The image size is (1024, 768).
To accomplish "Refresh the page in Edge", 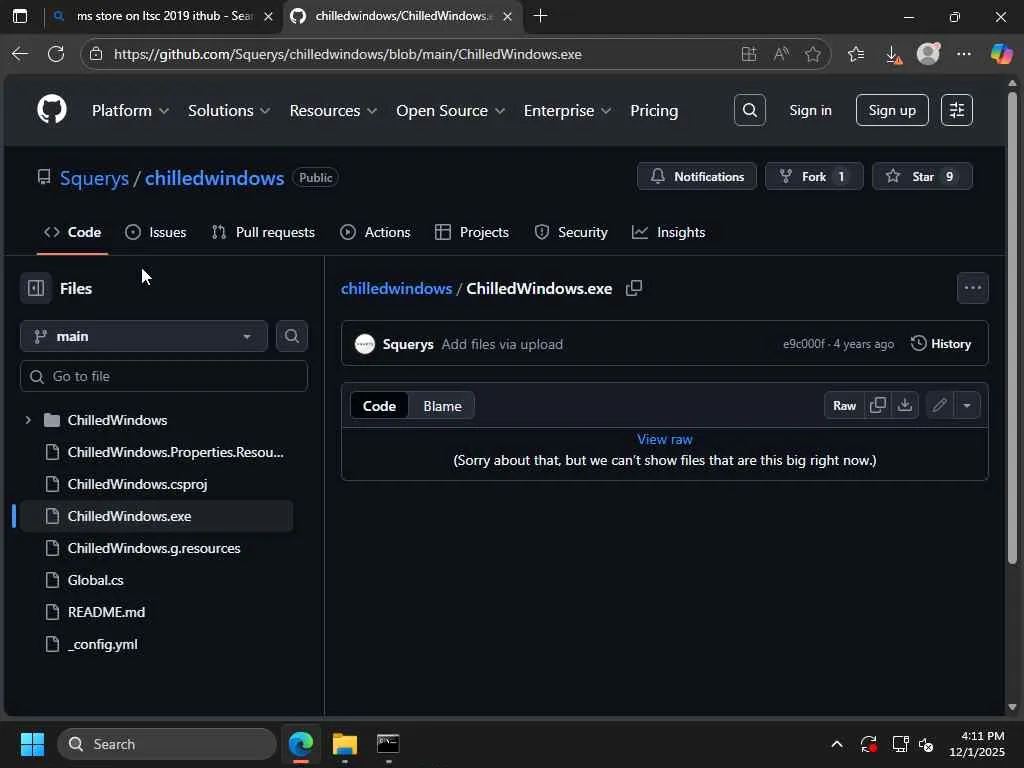I will point(56,54).
